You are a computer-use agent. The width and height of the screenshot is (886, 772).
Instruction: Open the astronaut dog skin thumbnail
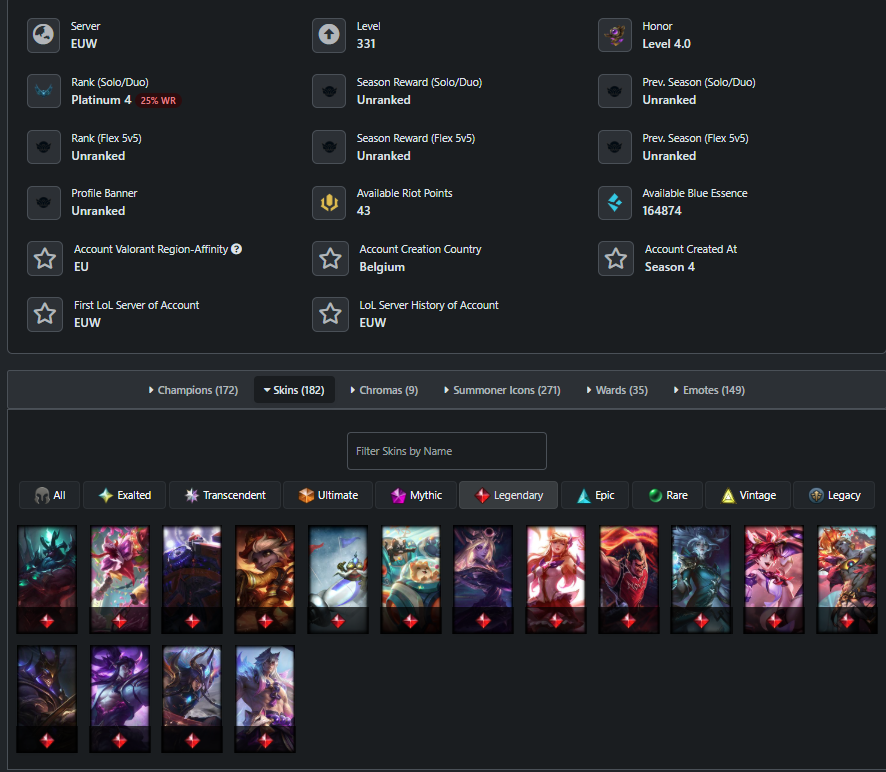coord(411,579)
